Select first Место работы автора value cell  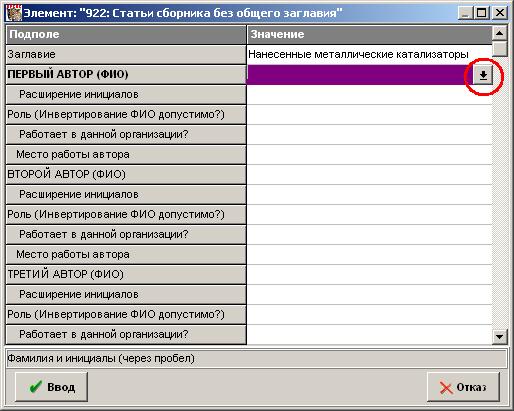click(x=369, y=154)
